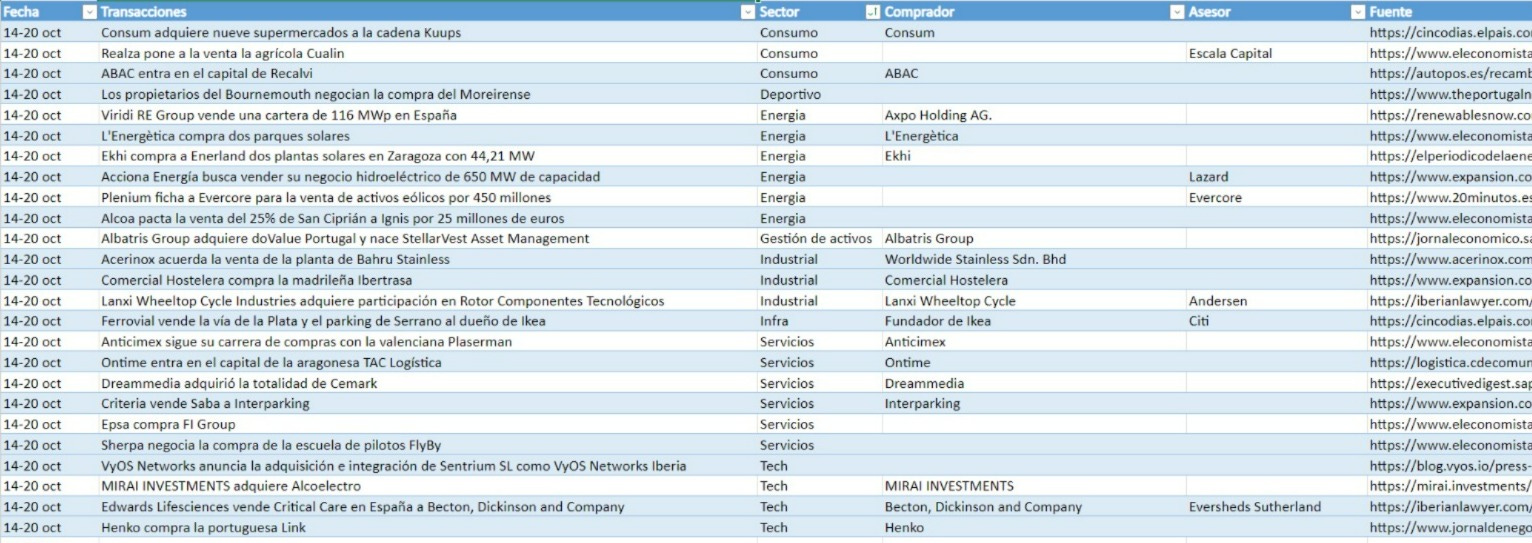Open the 20minutos.es link for Plenium
The width and height of the screenshot is (1532, 543).
(x=1450, y=197)
